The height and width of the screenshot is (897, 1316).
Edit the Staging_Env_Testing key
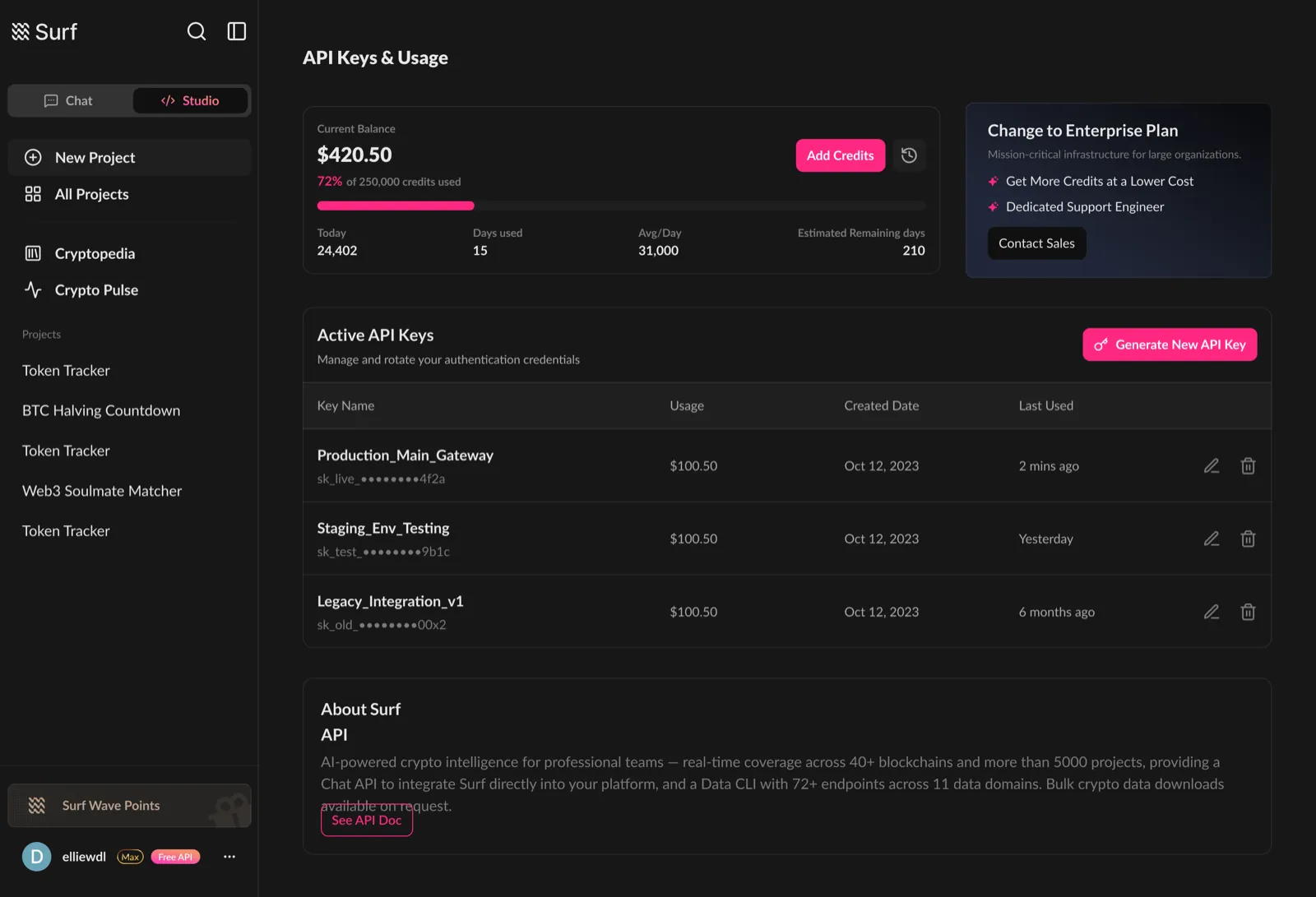tap(1212, 539)
